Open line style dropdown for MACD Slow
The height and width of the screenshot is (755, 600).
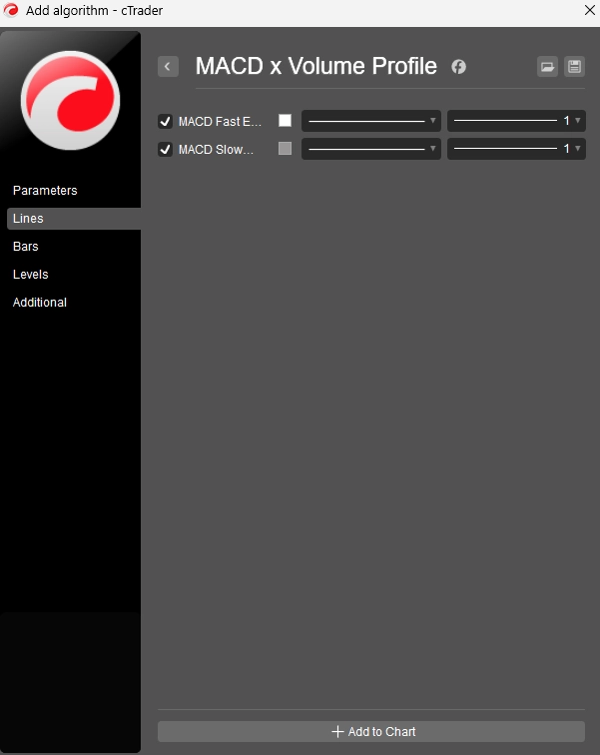tap(371, 149)
